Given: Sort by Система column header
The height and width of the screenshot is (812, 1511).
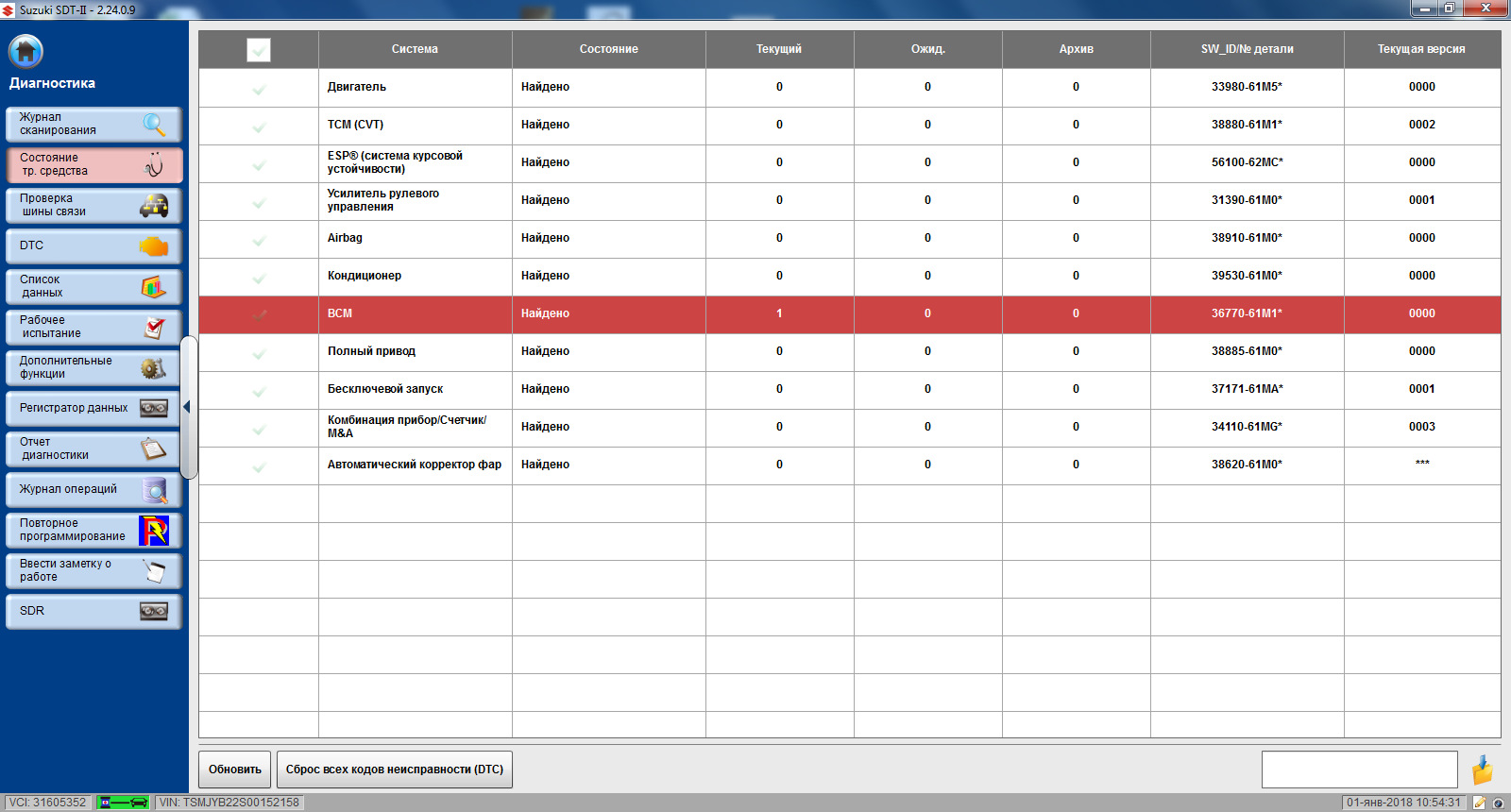Looking at the screenshot, I should (416, 49).
